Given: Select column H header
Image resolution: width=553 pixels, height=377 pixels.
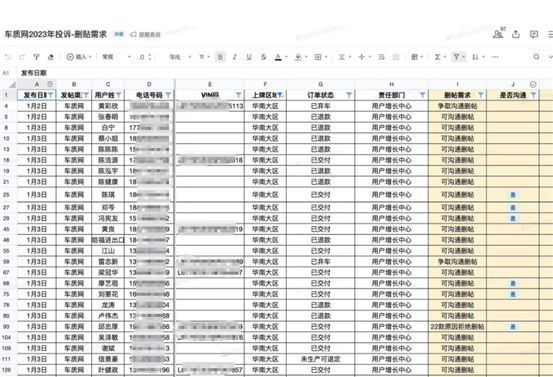Looking at the screenshot, I should [x=391, y=84].
